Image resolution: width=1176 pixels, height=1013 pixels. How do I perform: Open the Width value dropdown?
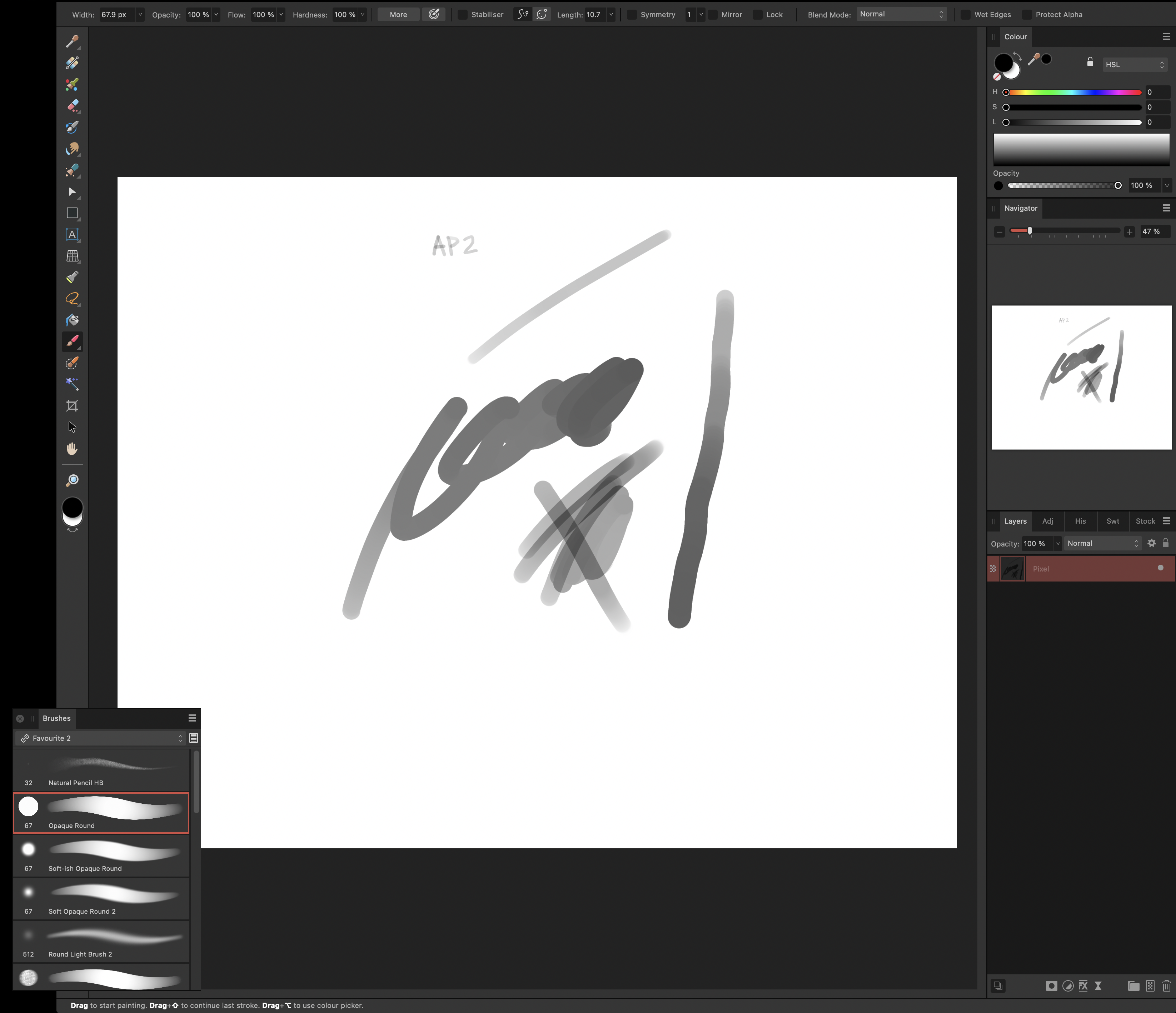point(140,15)
